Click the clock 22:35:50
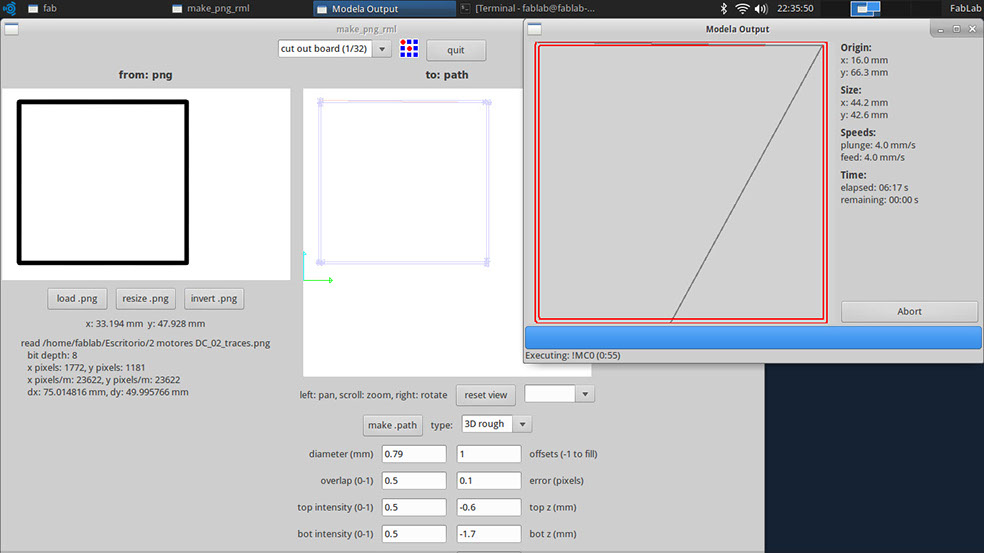Viewport: 984px width, 553px height. (x=795, y=8)
